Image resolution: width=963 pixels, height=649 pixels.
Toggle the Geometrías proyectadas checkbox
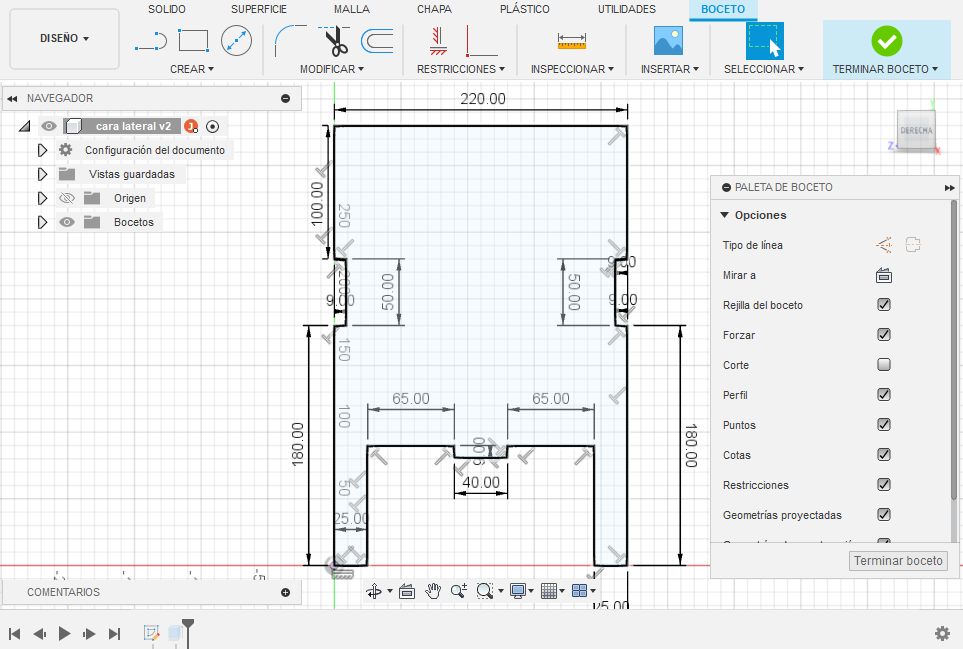(884, 515)
